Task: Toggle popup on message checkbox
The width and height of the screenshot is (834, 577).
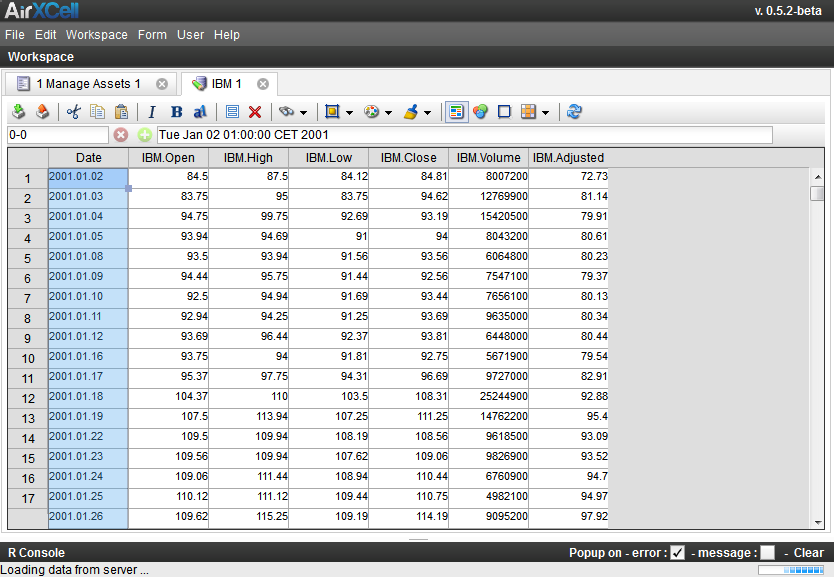Action: 768,553
